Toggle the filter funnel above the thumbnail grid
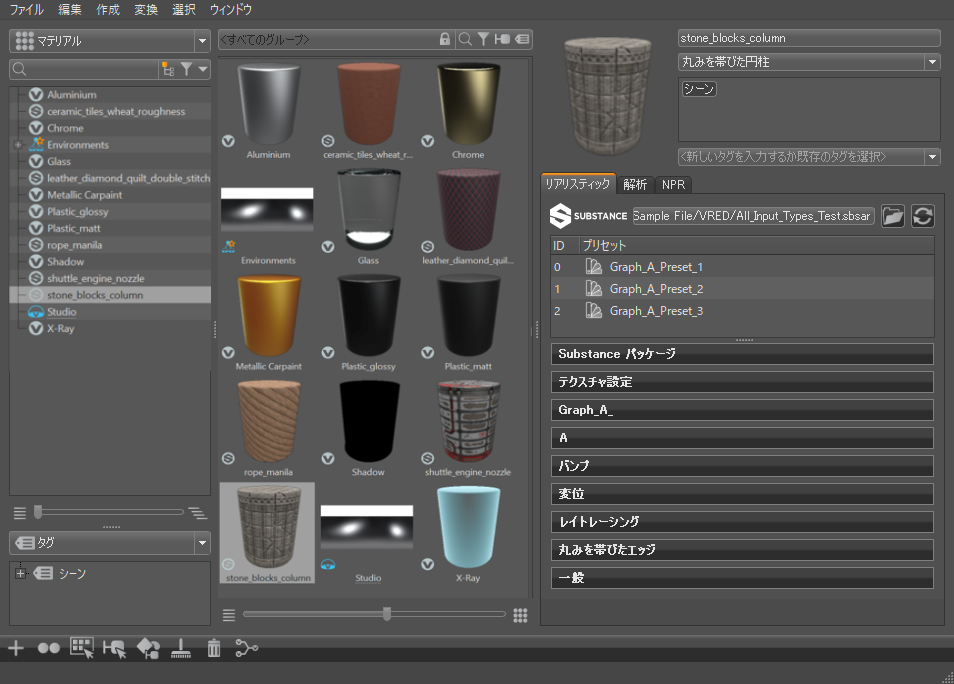The width and height of the screenshot is (954, 684). pyautogui.click(x=483, y=39)
